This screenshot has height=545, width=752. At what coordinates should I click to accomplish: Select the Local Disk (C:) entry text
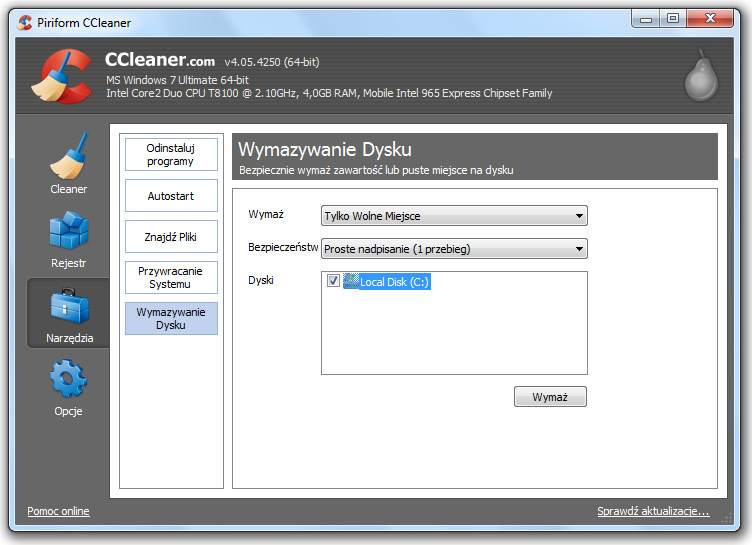(x=394, y=282)
